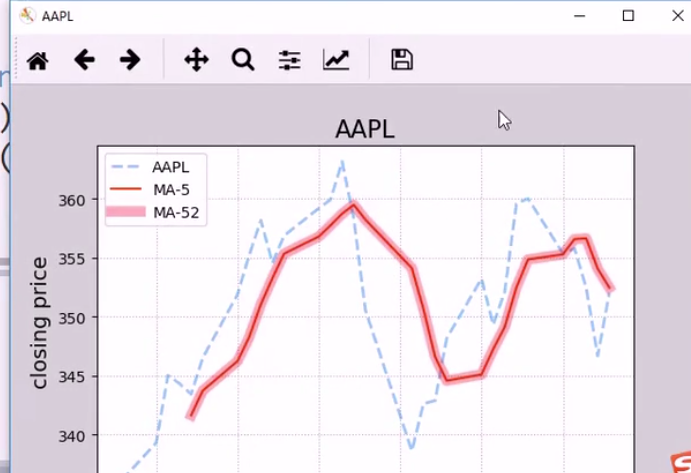Maximize the AAPL figure window

pos(628,16)
